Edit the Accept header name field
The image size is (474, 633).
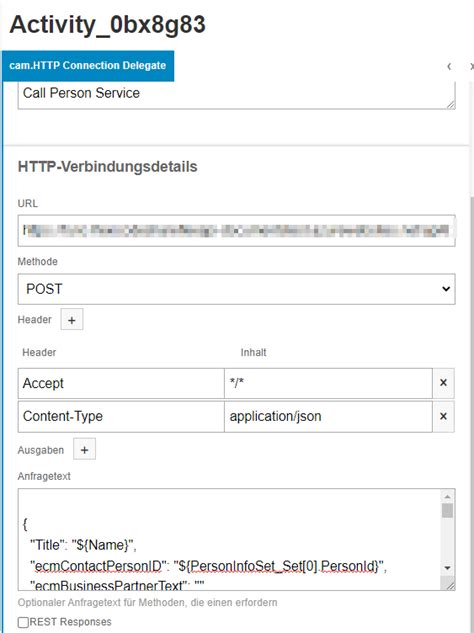(121, 383)
